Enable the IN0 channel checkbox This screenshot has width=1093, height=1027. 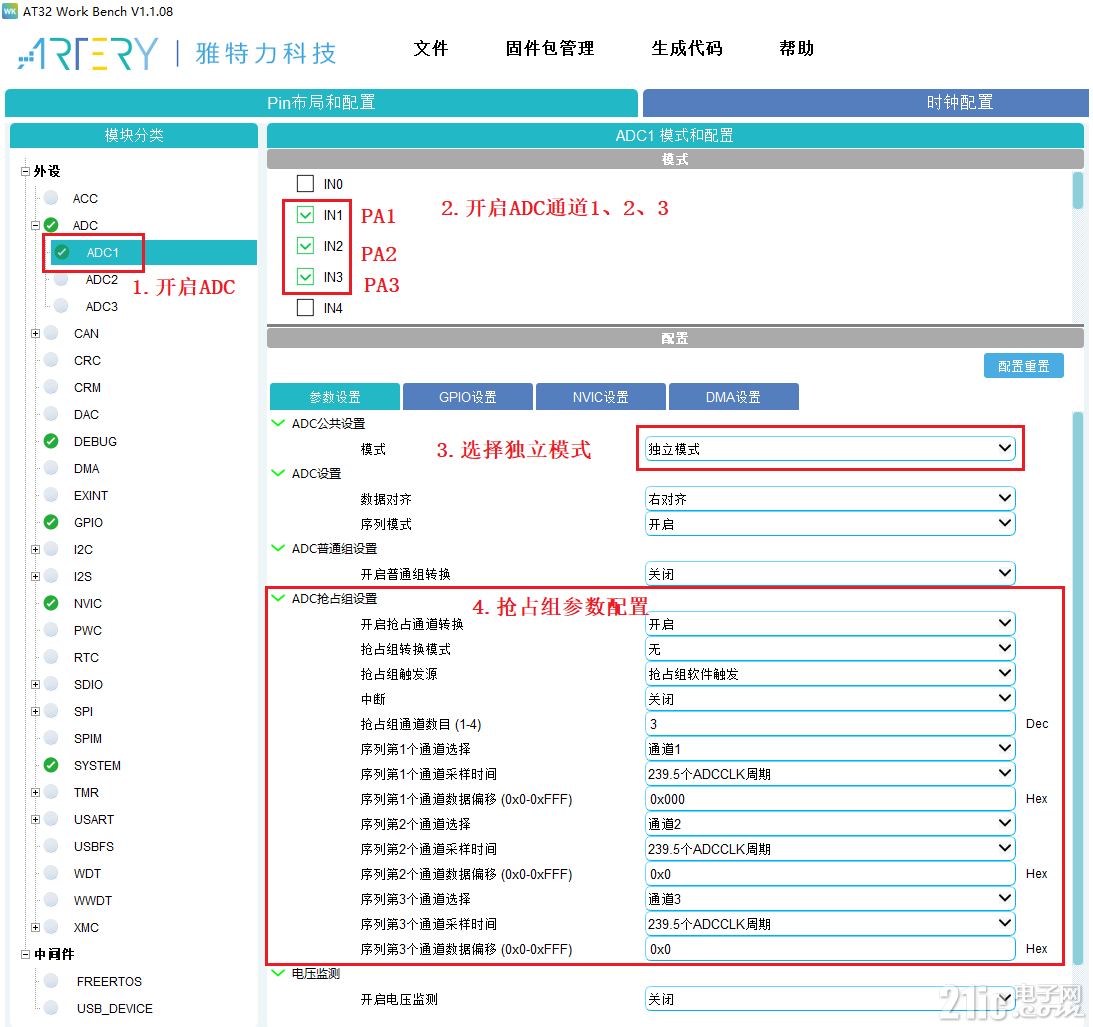pos(305,183)
